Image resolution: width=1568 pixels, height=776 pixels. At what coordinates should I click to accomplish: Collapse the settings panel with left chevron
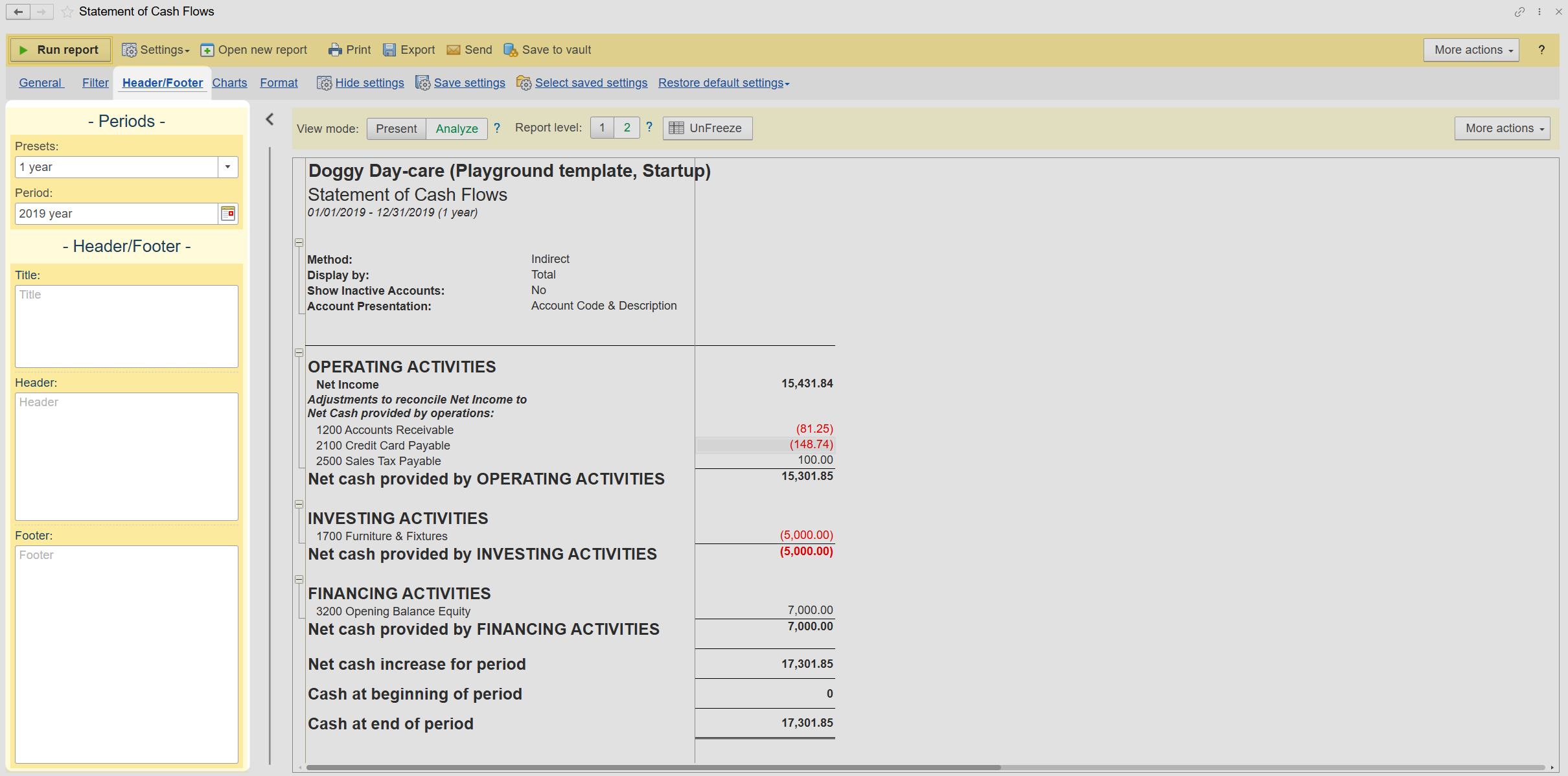270,119
